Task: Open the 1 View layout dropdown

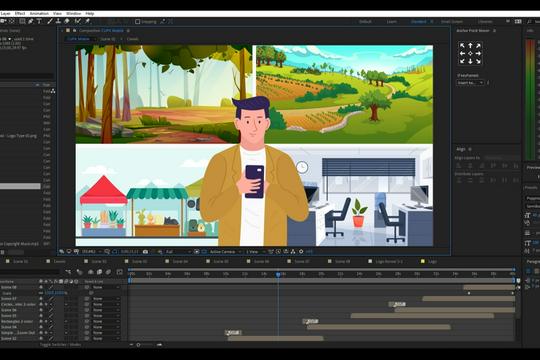Action: (x=255, y=252)
